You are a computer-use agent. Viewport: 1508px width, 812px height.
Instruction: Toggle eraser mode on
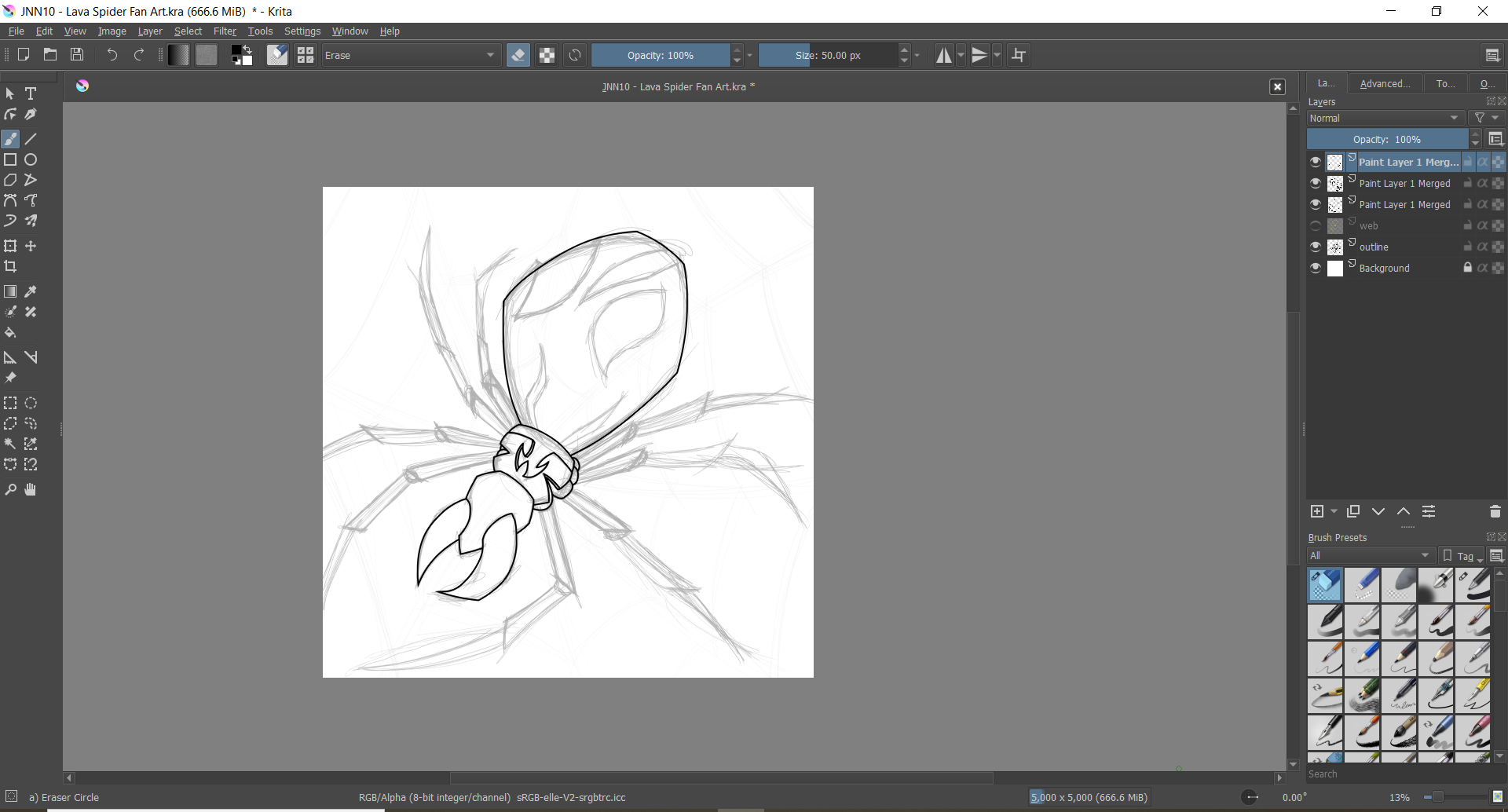tap(518, 55)
